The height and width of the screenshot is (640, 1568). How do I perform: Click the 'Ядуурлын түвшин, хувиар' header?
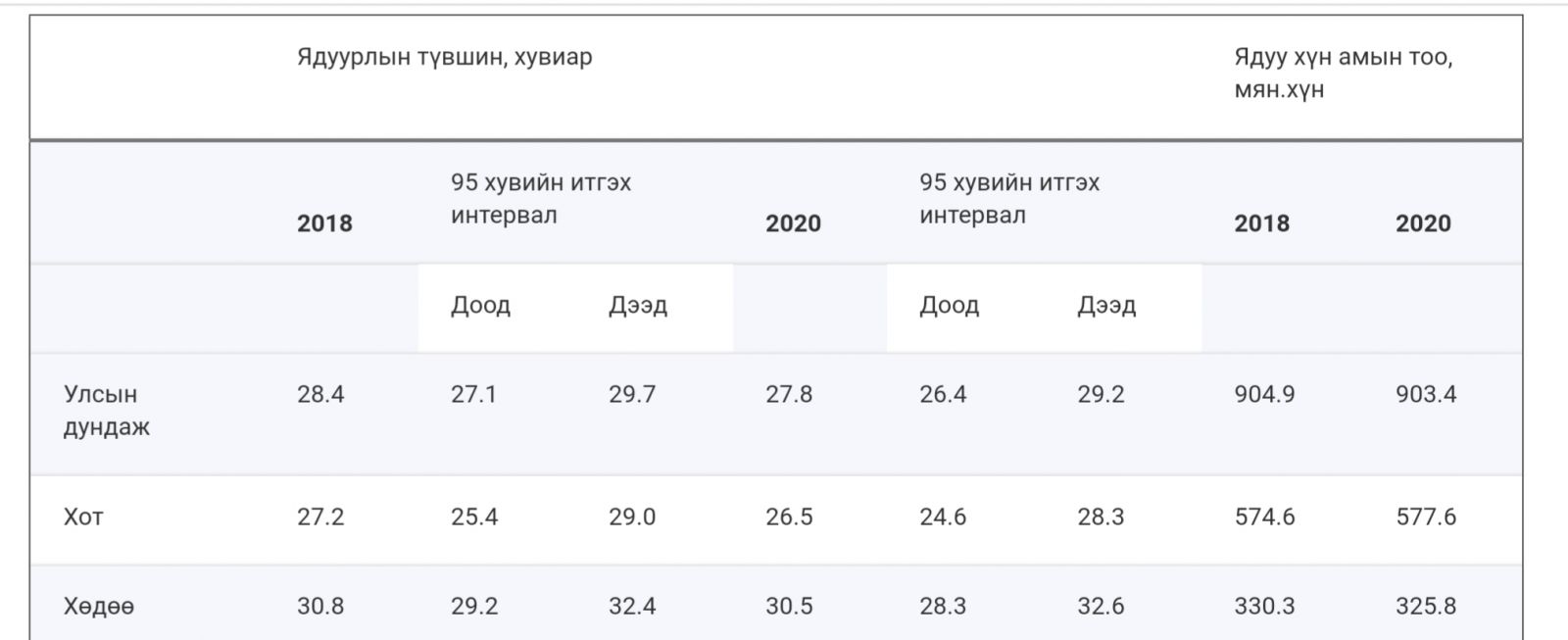[444, 57]
